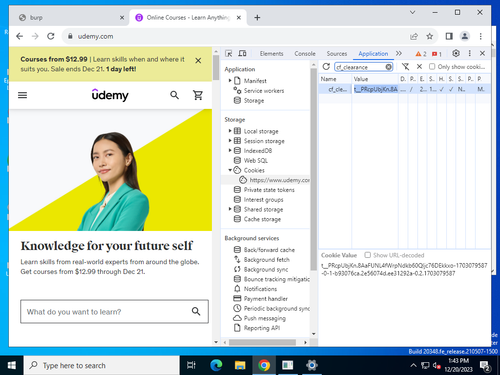Close the burp tab
This screenshot has width=500, height=375.
point(122,18)
